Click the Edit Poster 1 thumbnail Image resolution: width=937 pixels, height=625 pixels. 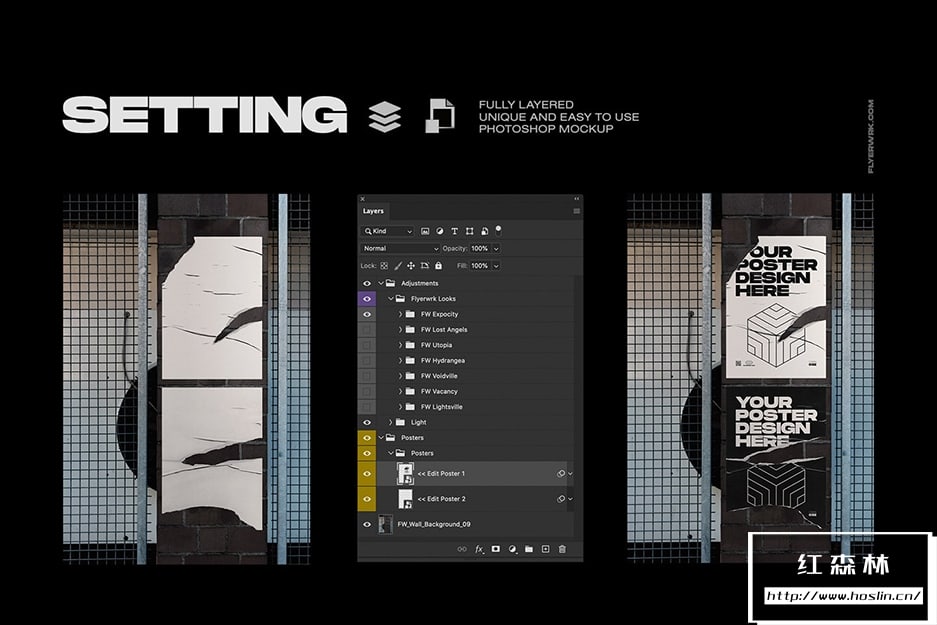(x=405, y=474)
